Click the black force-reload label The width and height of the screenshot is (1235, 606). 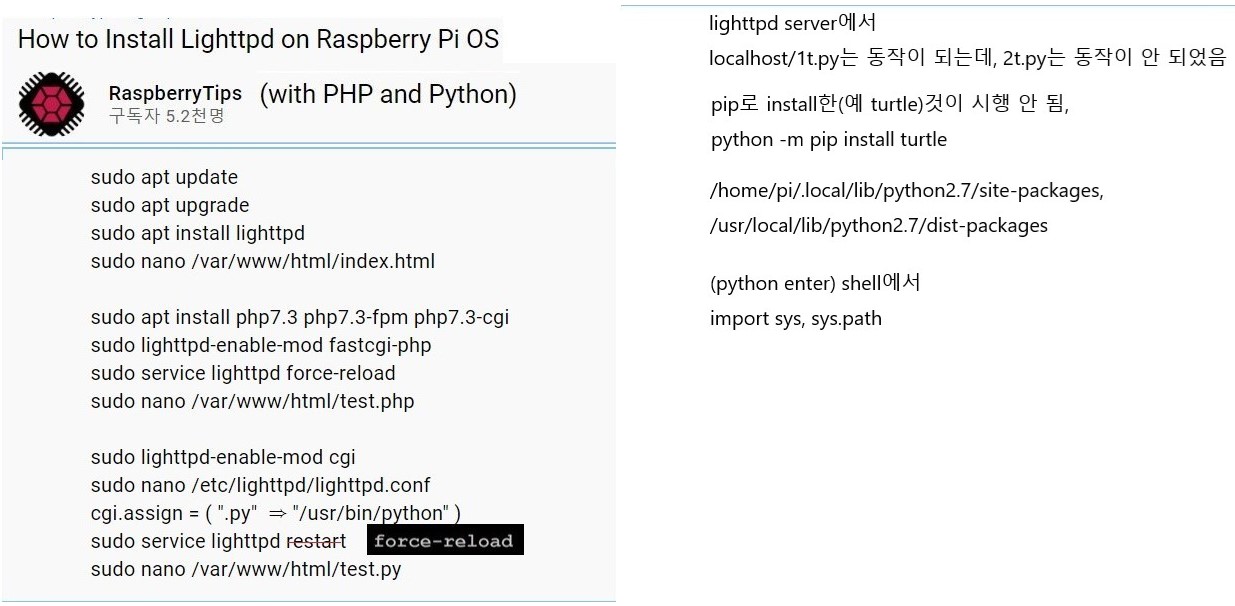coord(443,541)
